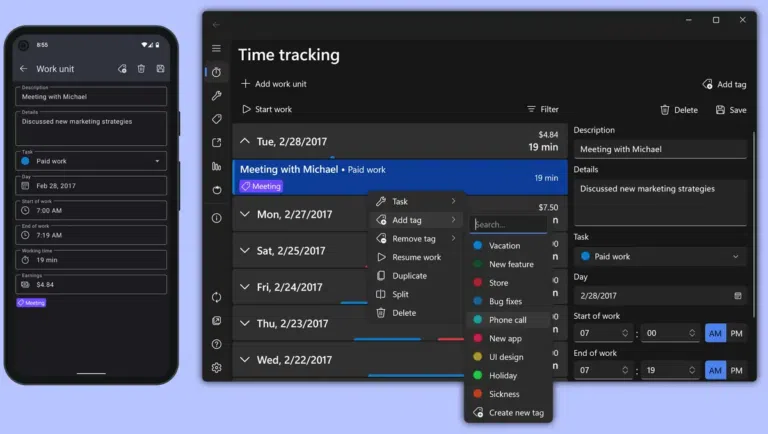Image resolution: width=768 pixels, height=434 pixels.
Task: Choose Duplicate from the context menu
Action: [x=409, y=276]
